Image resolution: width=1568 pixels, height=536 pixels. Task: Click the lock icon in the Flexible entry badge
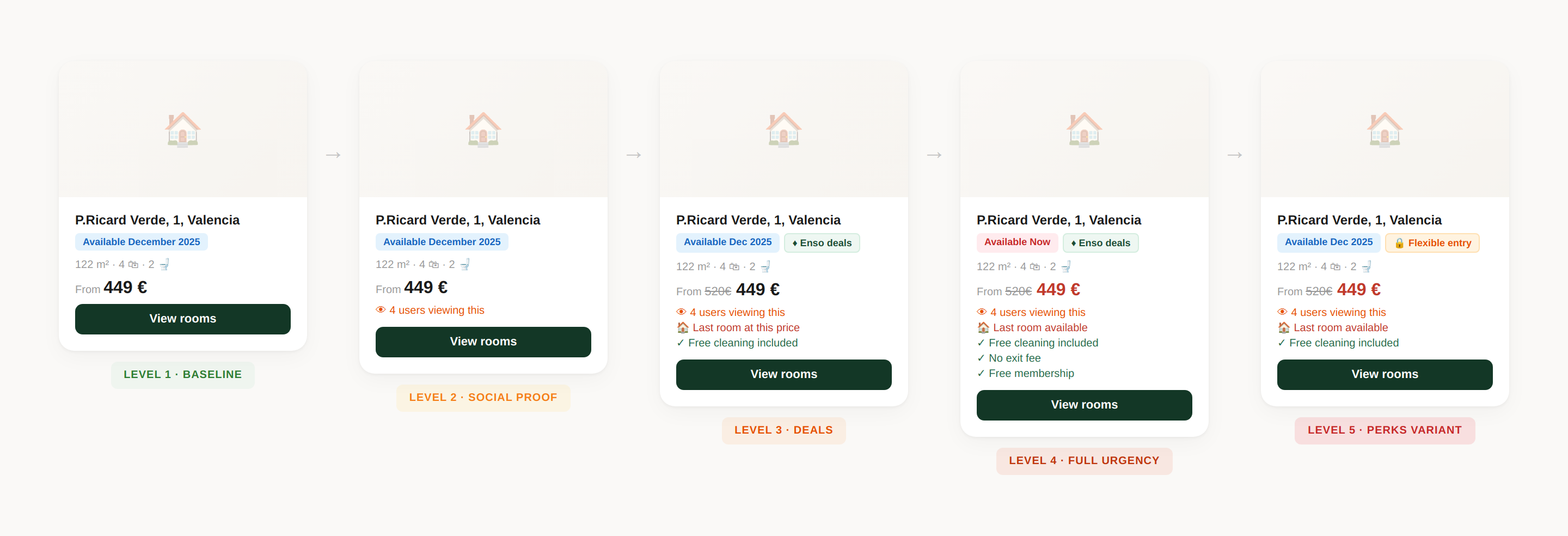(x=1399, y=242)
